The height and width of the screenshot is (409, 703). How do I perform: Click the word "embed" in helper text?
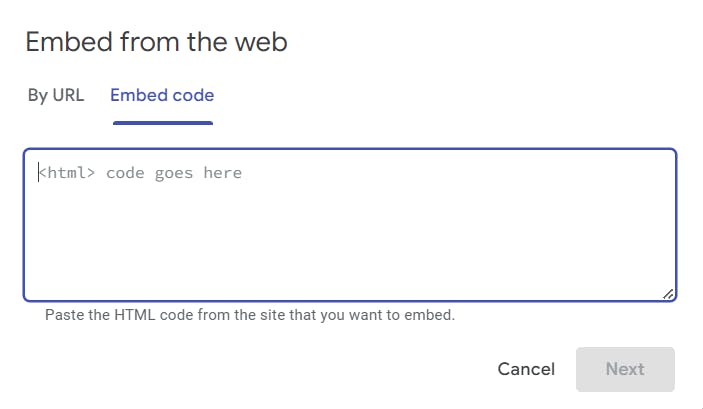coord(430,316)
